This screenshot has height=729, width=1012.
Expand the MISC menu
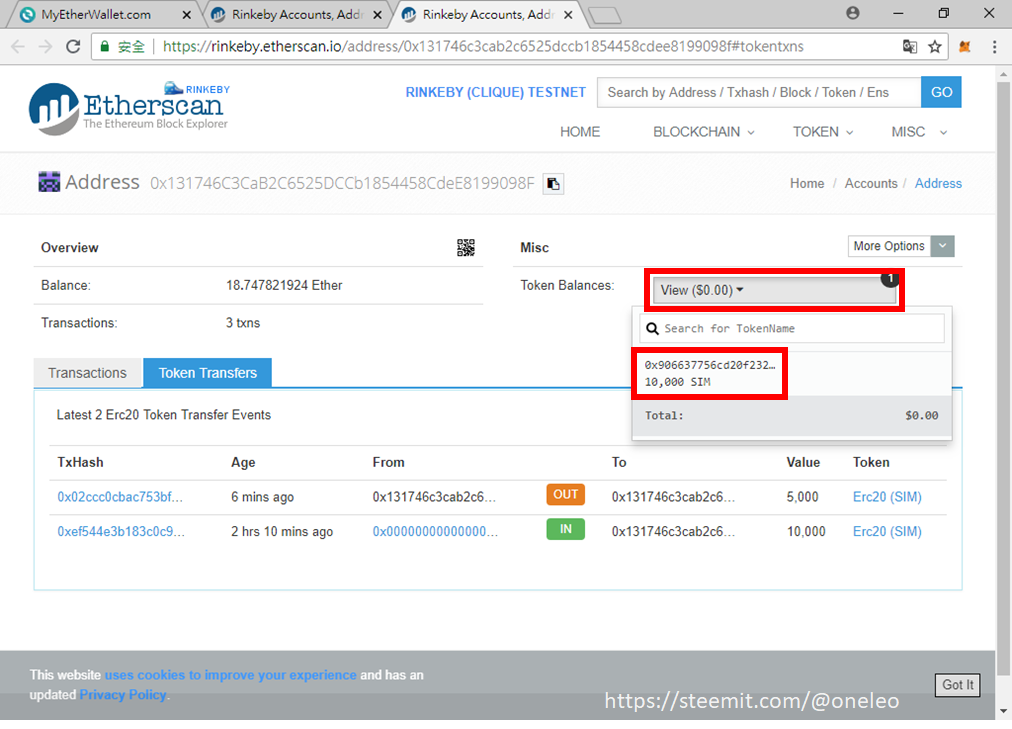point(919,132)
